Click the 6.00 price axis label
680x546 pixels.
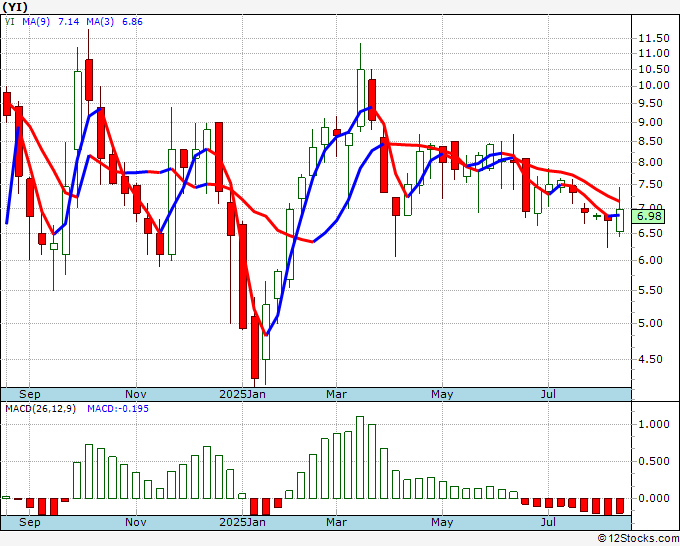650,260
